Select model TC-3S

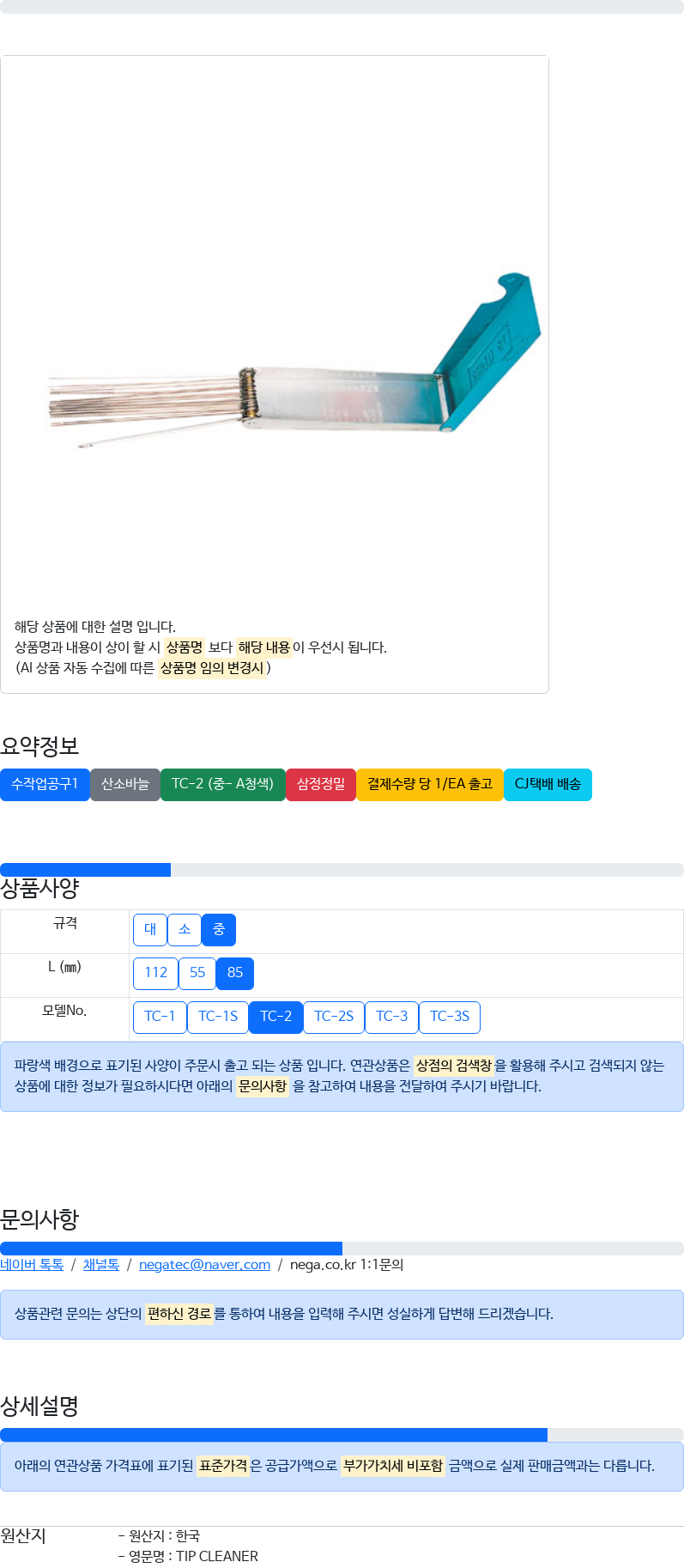(450, 1018)
